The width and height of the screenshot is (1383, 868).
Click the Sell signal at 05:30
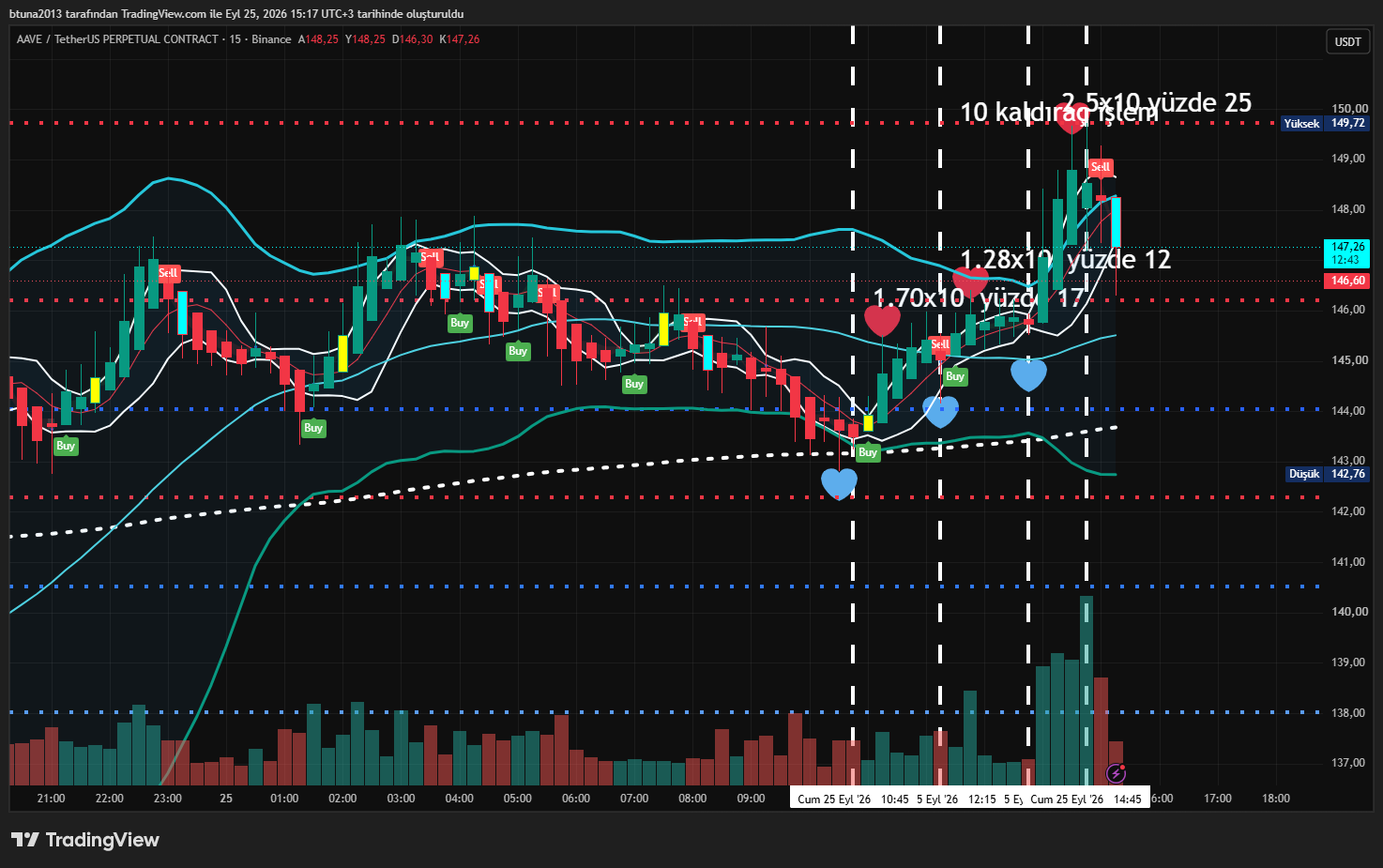pyautogui.click(x=548, y=294)
